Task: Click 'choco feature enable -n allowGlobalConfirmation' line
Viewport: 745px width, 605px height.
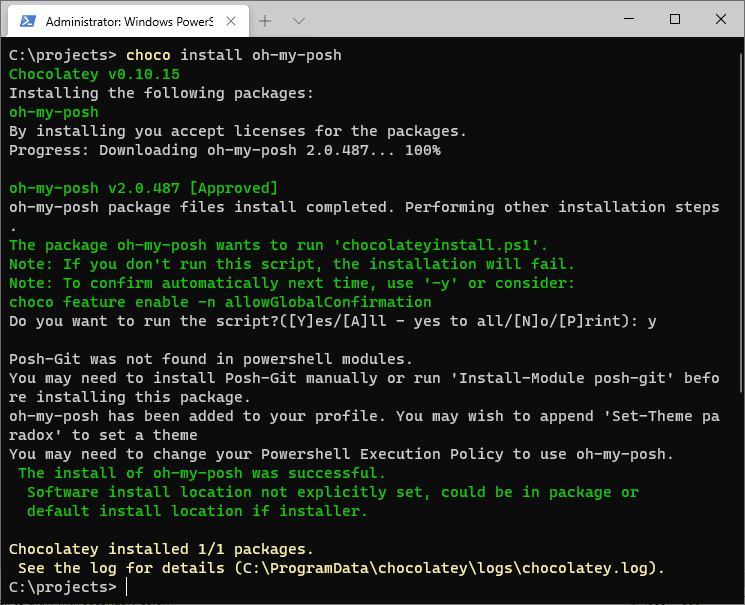Action: tap(220, 302)
